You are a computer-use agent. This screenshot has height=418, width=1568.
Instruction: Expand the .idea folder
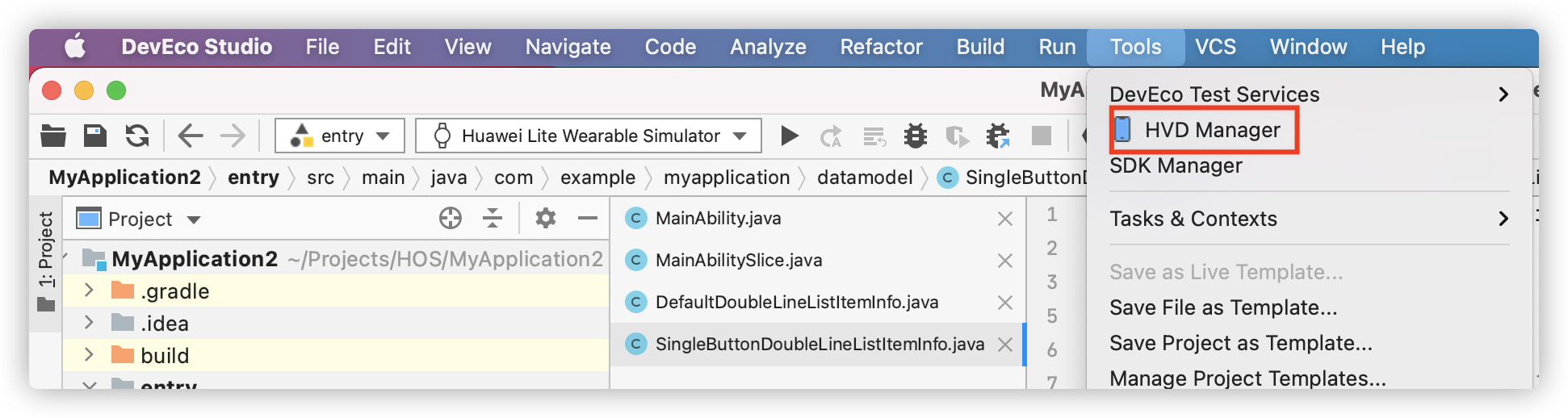tap(89, 323)
